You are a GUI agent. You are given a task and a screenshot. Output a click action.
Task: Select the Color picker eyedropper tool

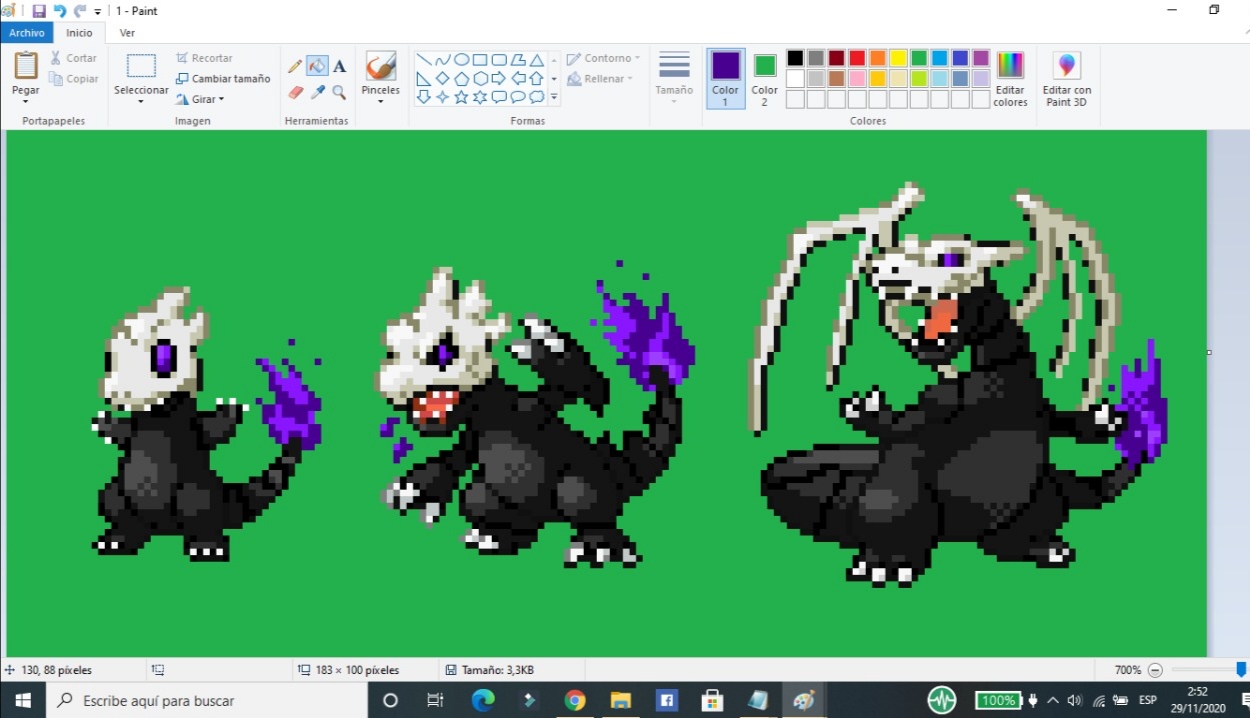317,92
